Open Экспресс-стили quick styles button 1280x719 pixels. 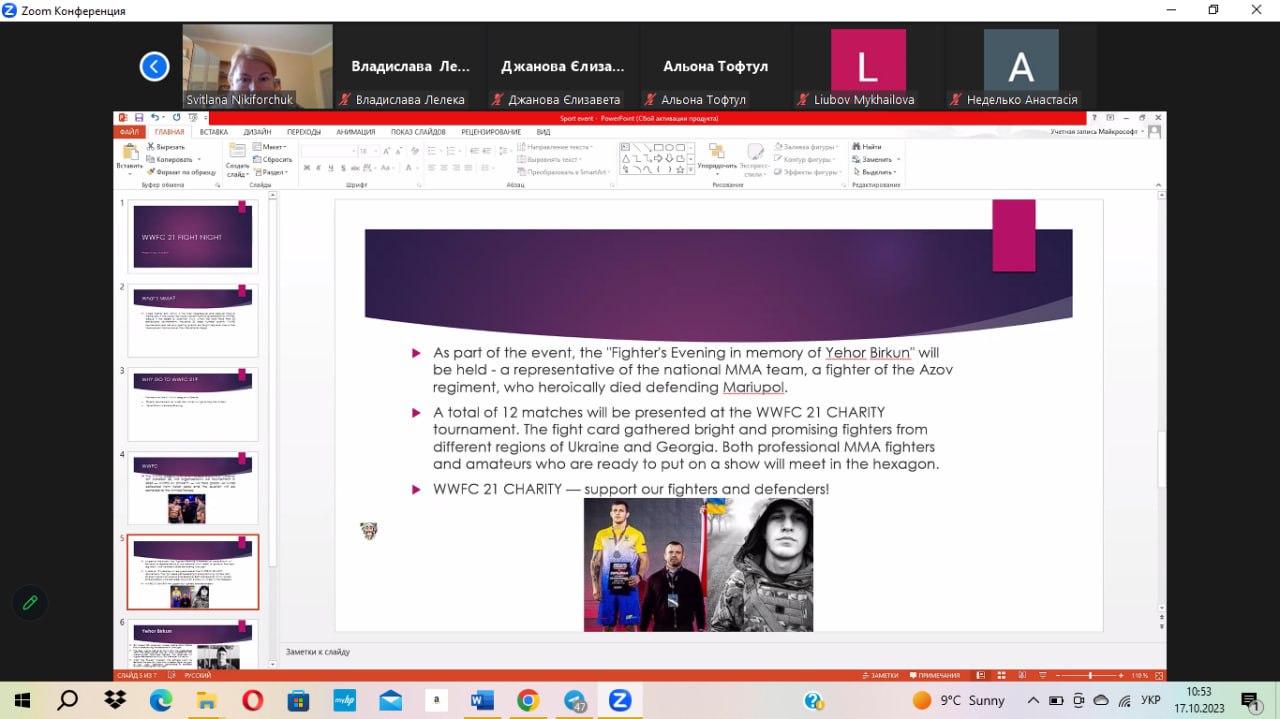755,158
